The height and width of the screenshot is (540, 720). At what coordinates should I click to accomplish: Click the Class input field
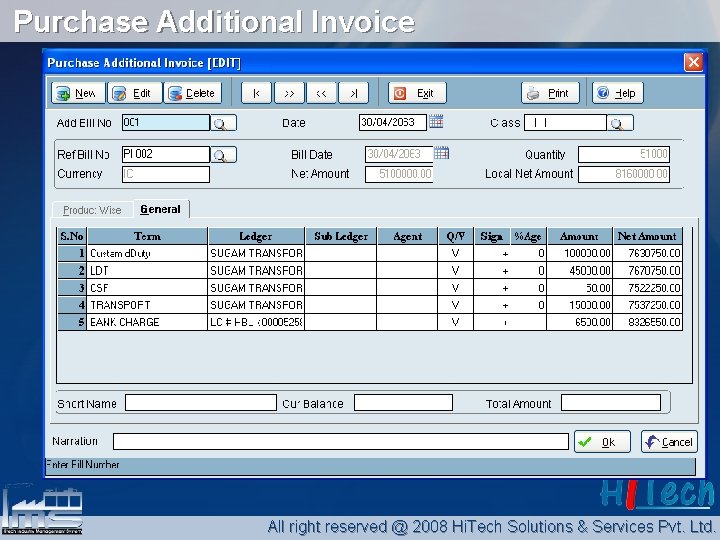coord(565,123)
